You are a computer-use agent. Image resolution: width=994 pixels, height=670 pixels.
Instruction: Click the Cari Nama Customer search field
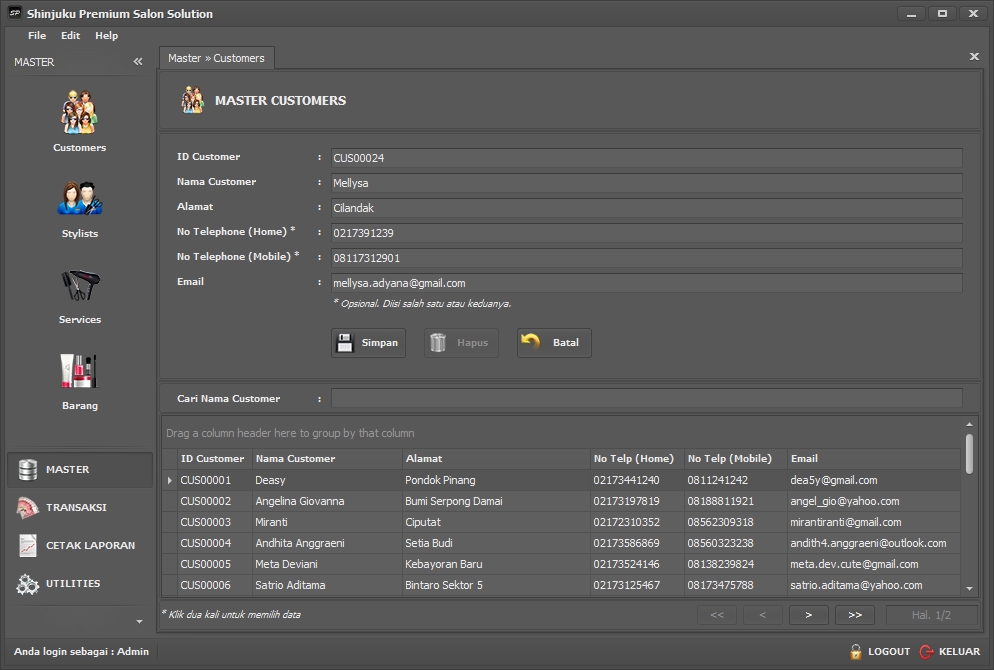(646, 398)
